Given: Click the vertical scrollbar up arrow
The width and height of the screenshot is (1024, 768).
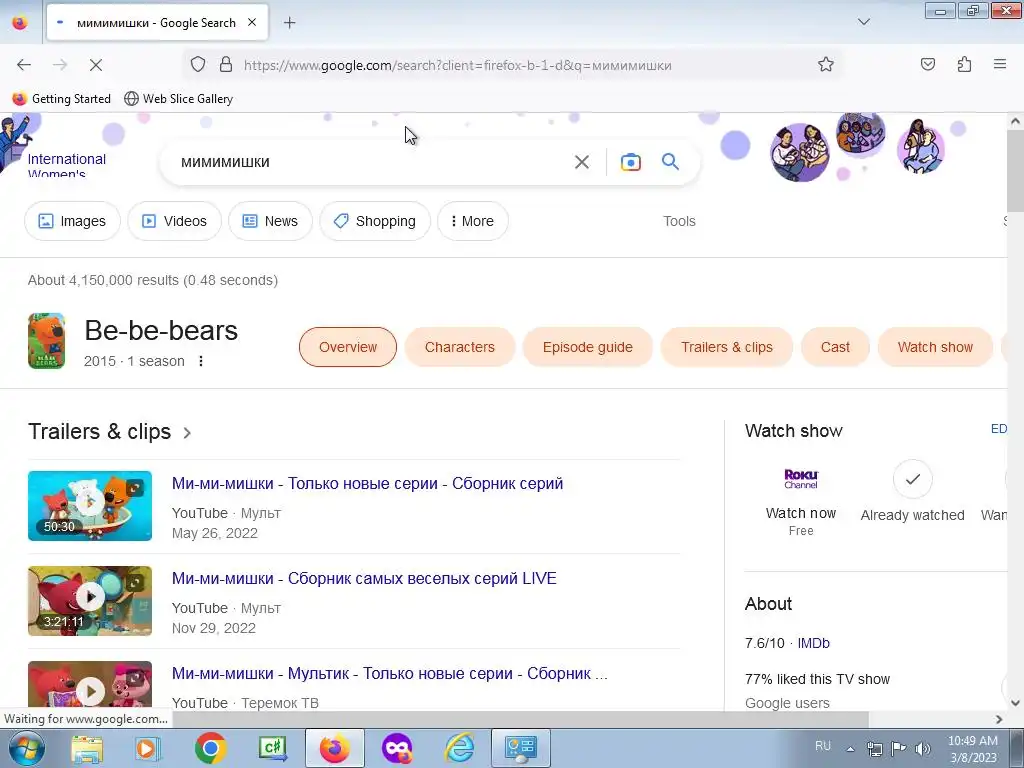Looking at the screenshot, I should (x=1016, y=121).
